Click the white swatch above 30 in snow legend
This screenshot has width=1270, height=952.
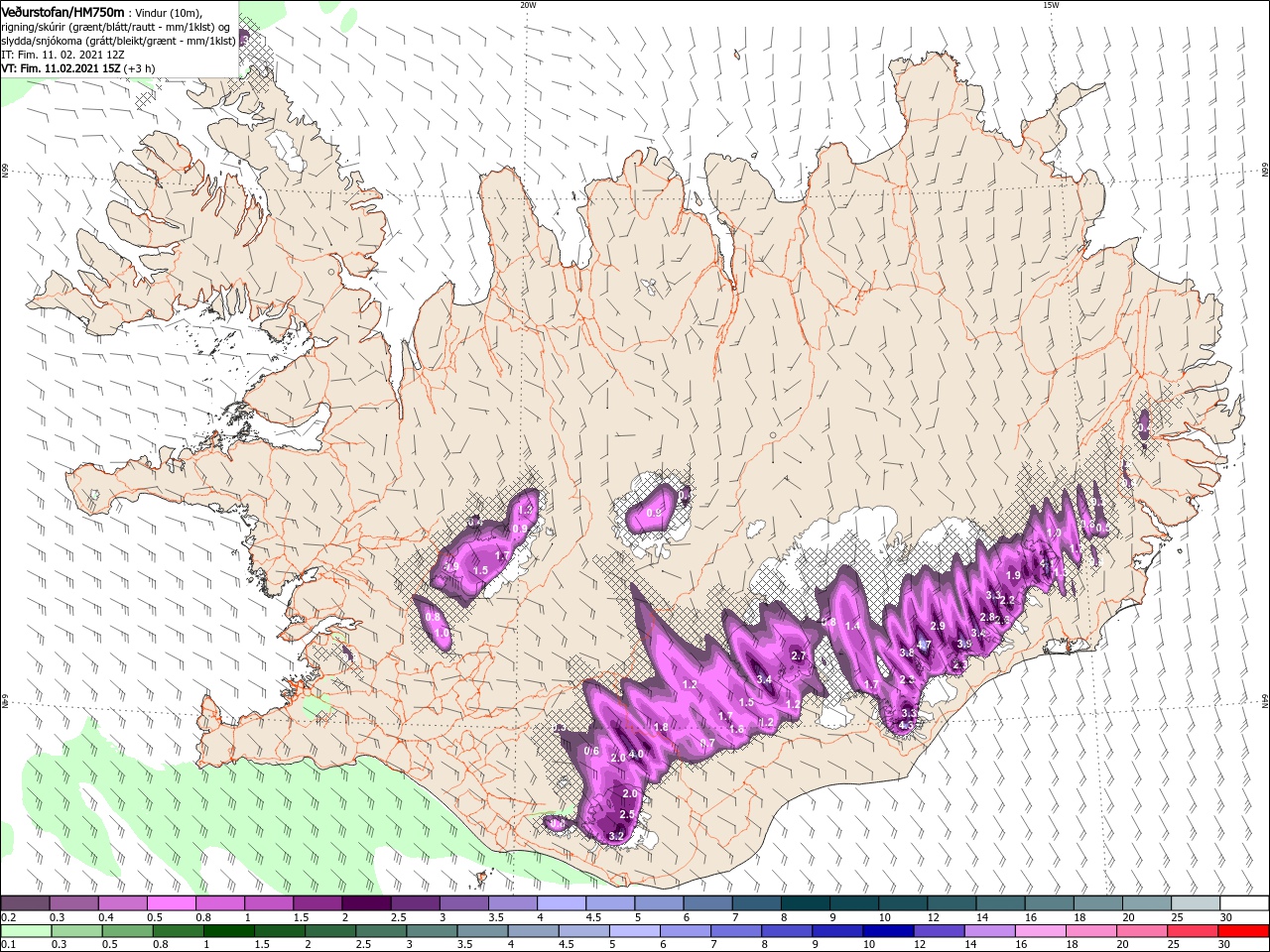(x=1244, y=903)
